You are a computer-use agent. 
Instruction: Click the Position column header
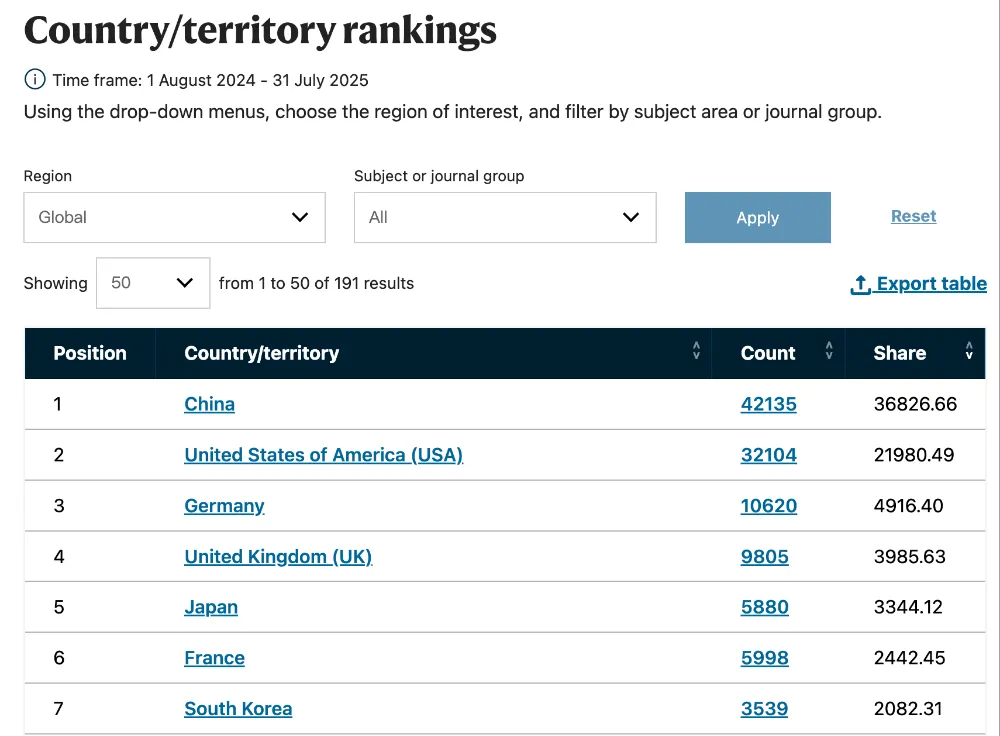click(90, 353)
